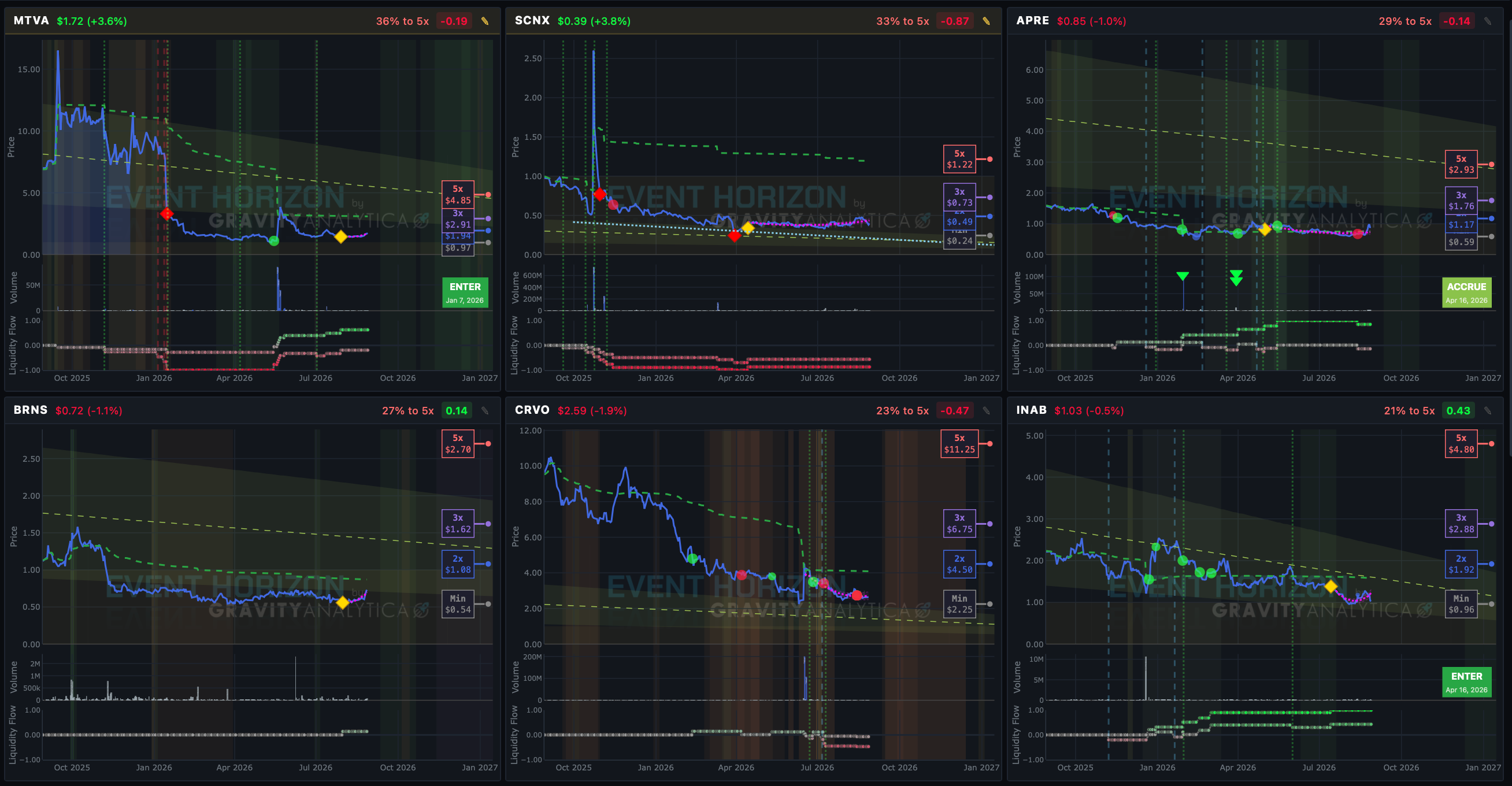Click the single green triangle in APRE volume
1512x786 pixels.
(1183, 276)
